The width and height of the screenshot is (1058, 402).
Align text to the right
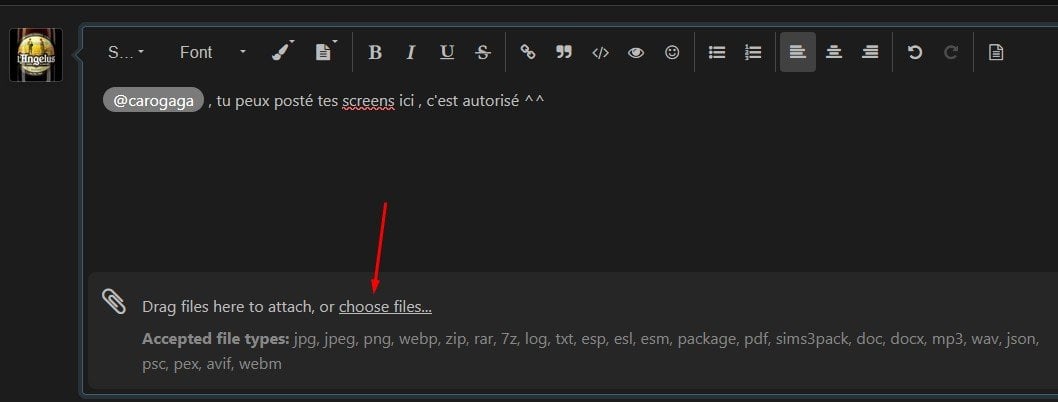click(x=870, y=52)
